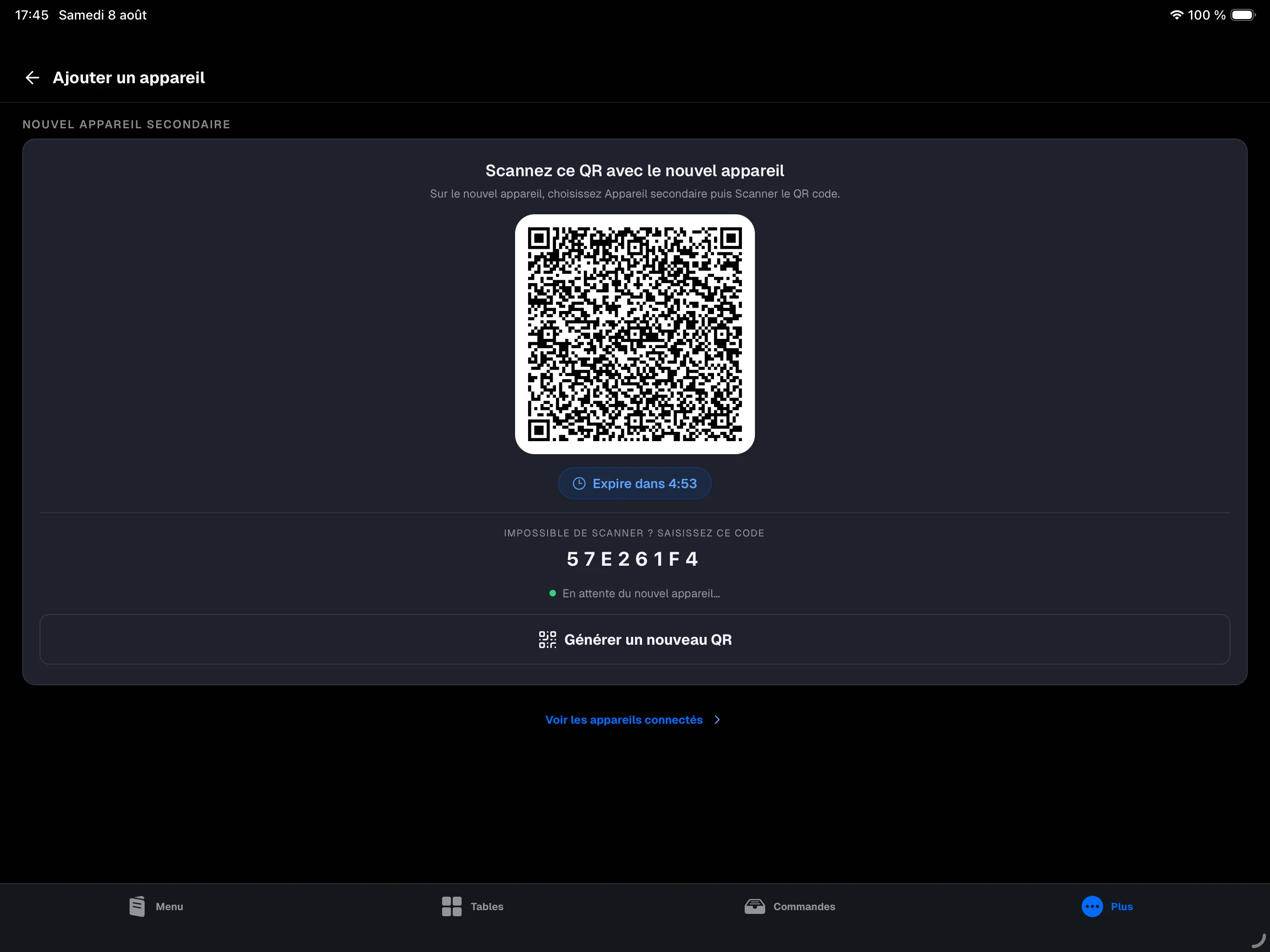Click En attente du nouvel appareil text
Image resolution: width=1270 pixels, height=952 pixels.
pyautogui.click(x=642, y=594)
